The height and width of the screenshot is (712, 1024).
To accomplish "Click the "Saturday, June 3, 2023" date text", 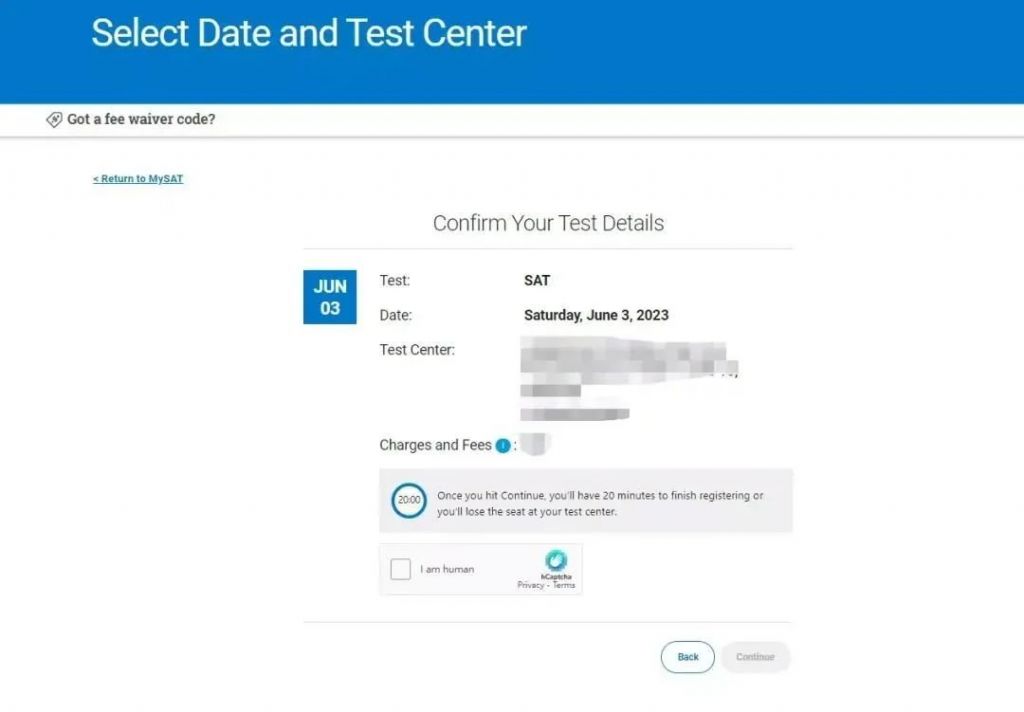I will [x=596, y=315].
